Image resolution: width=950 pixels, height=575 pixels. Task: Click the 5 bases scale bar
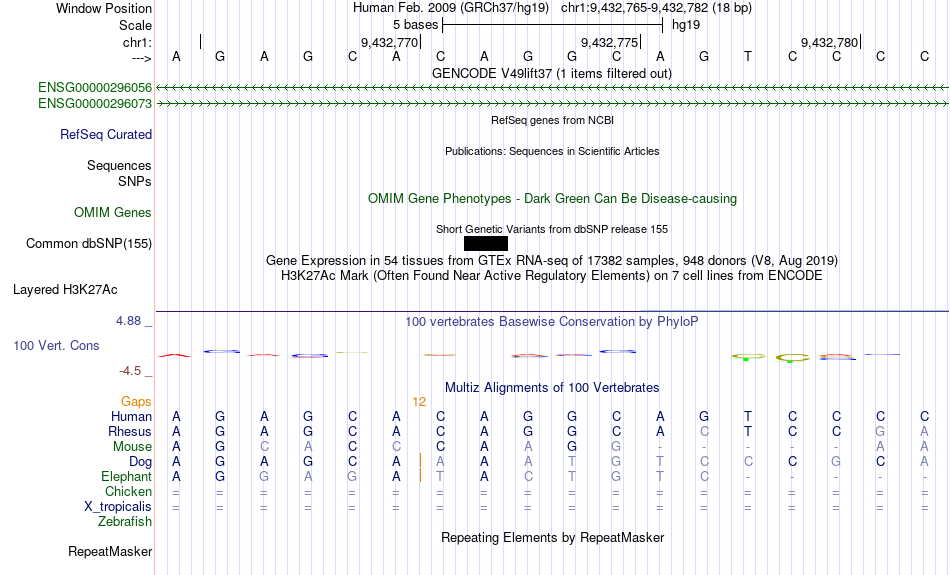click(553, 25)
